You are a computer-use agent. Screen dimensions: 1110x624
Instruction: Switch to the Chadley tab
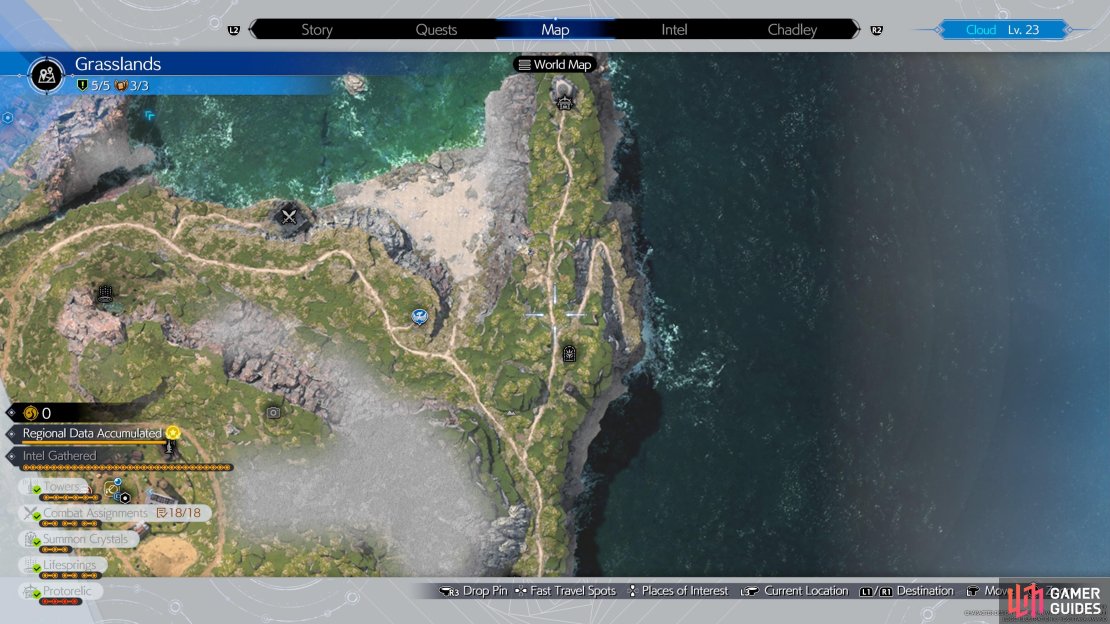792,30
